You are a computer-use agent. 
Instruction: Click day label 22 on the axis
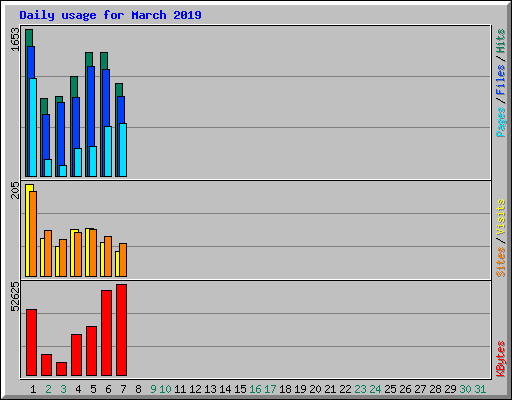coord(345,389)
